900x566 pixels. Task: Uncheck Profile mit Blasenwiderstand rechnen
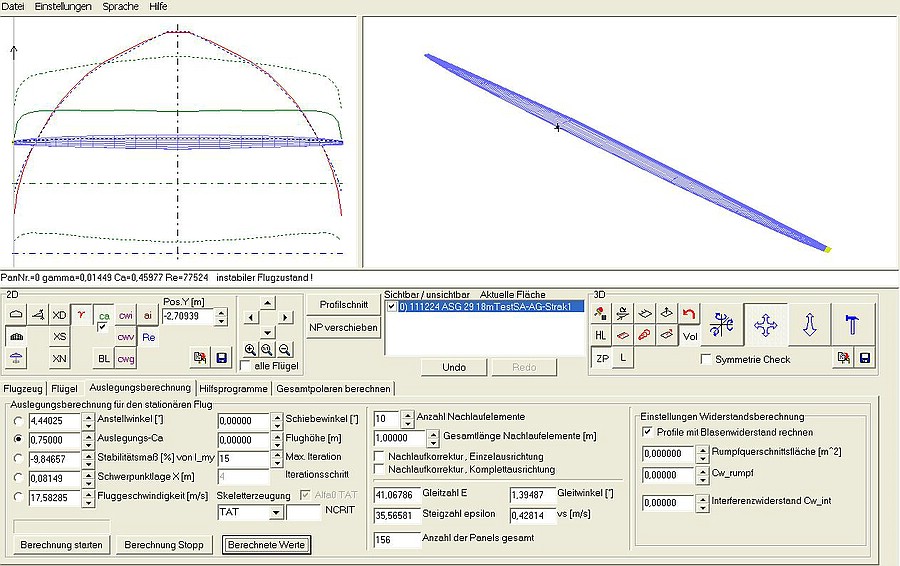[647, 432]
